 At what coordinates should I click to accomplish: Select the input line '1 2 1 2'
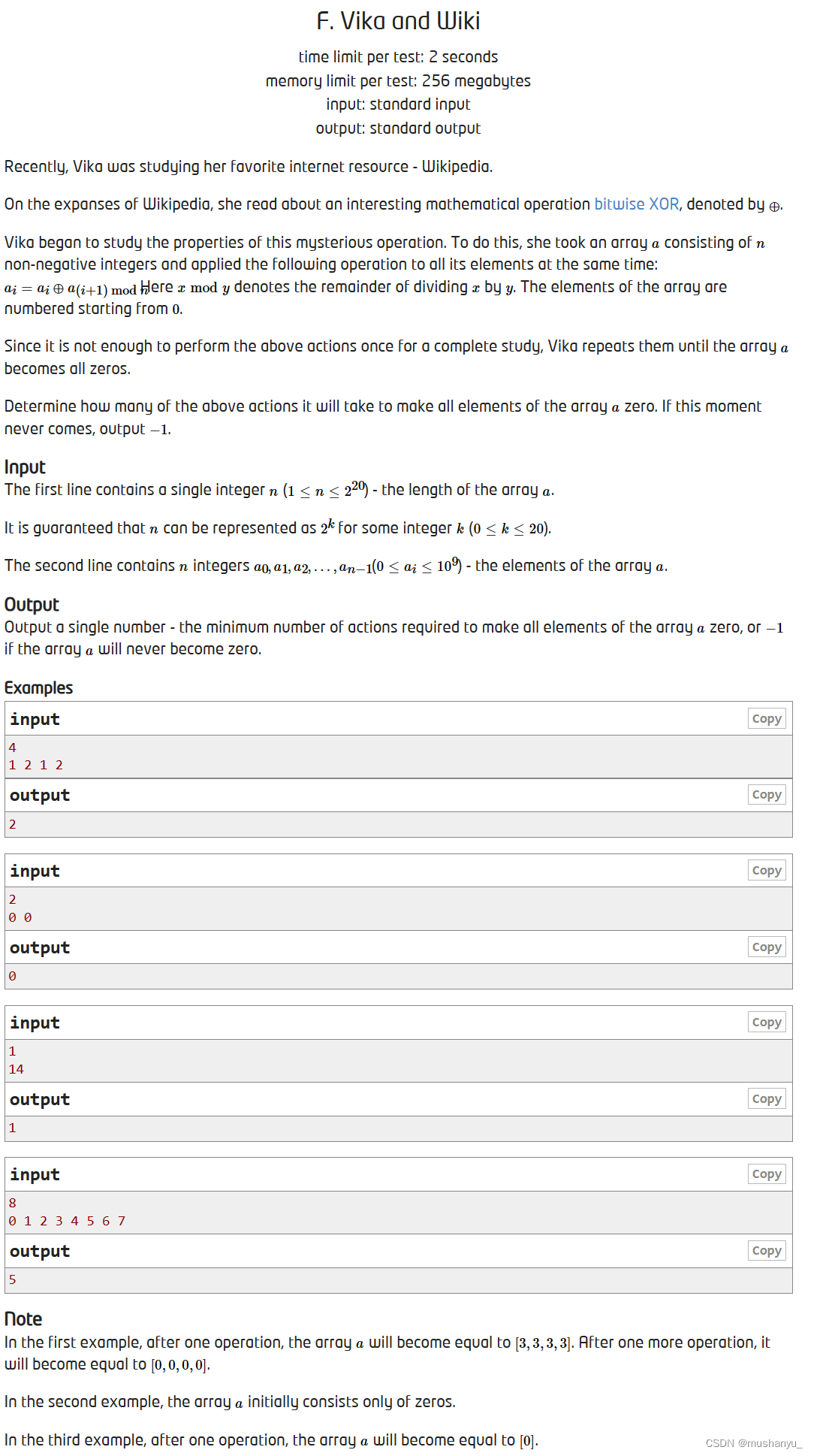[35, 765]
